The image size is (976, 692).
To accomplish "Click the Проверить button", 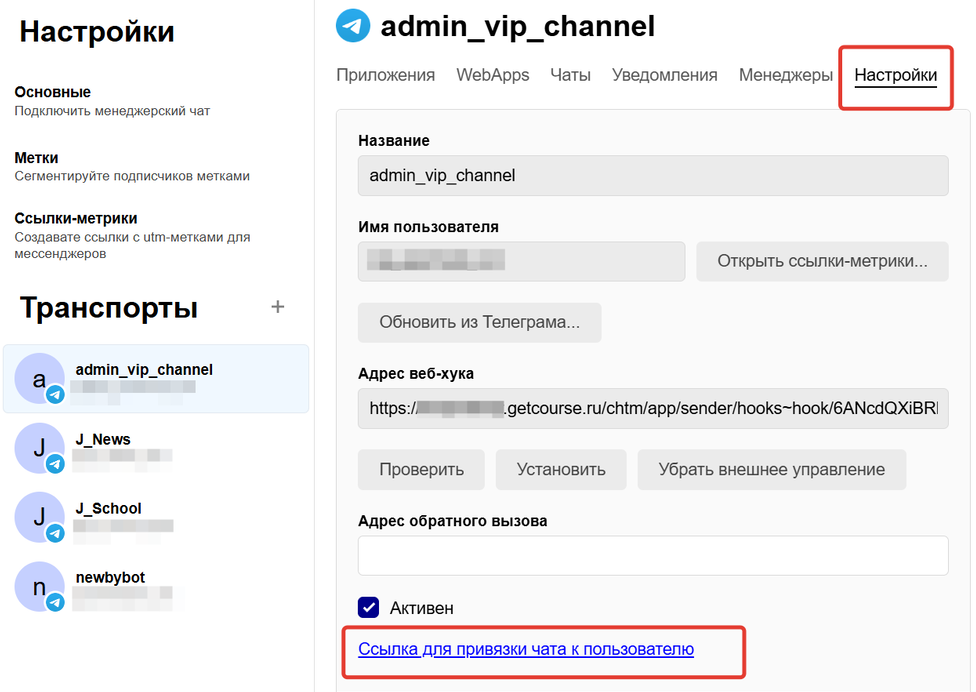I will tap(421, 469).
